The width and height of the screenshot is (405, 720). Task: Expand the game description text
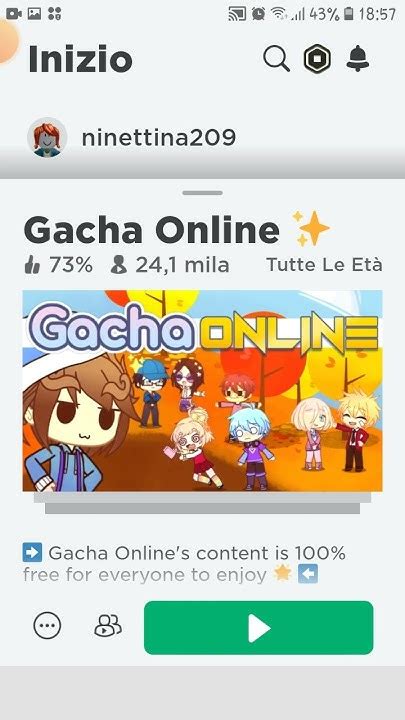(x=184, y=563)
